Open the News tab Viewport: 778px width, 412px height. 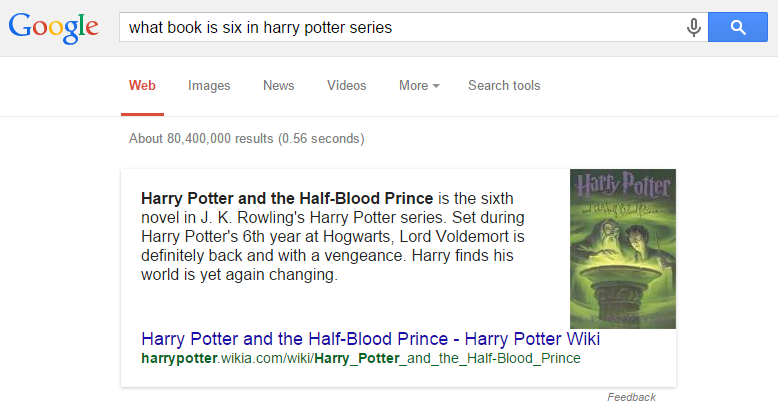(x=279, y=86)
